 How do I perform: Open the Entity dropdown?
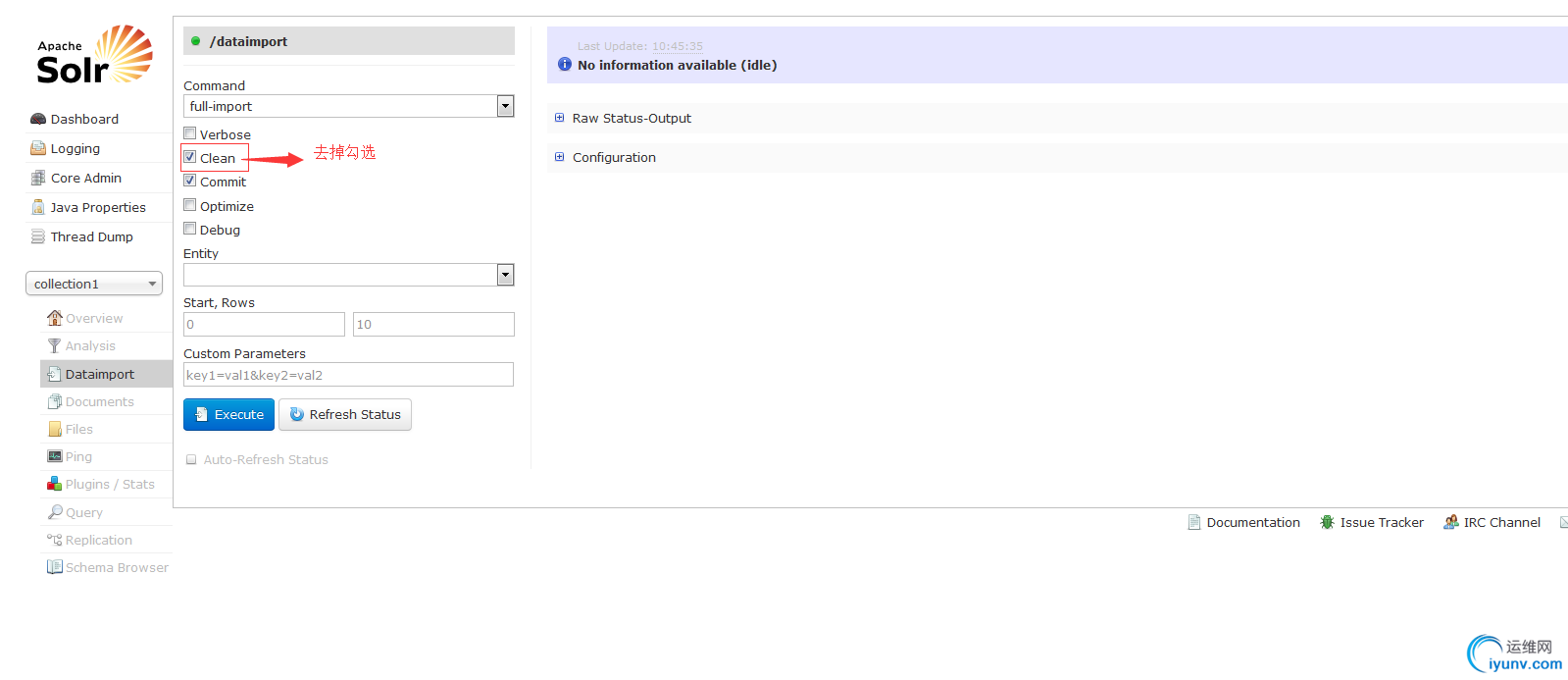click(x=349, y=275)
